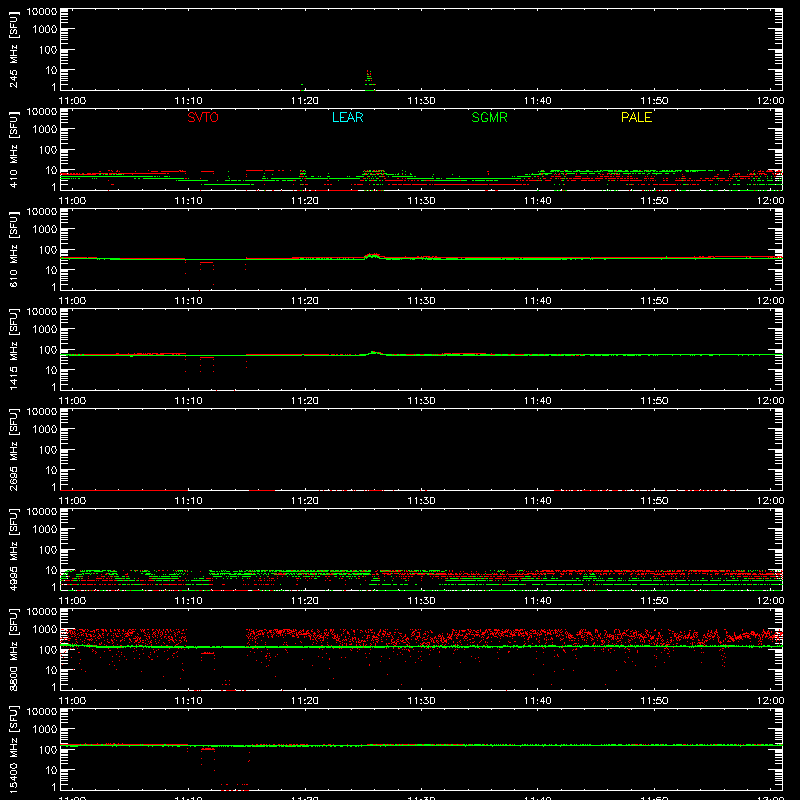Click the cyan LEAR station label
800x800 pixels.
click(347, 117)
